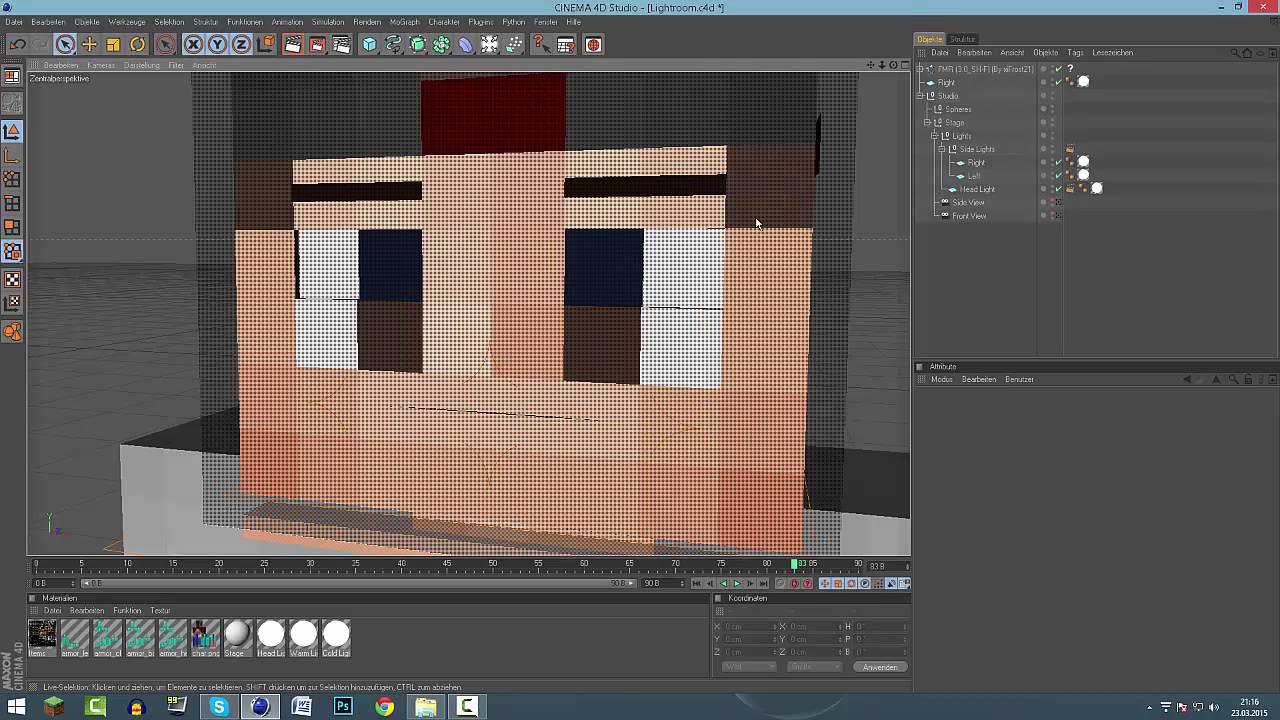The image size is (1280, 720).
Task: Click the Undo arrow icon
Action: point(17,45)
